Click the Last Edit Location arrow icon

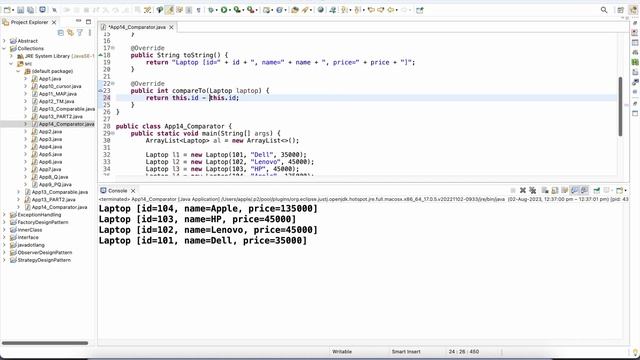(x=371, y=10)
